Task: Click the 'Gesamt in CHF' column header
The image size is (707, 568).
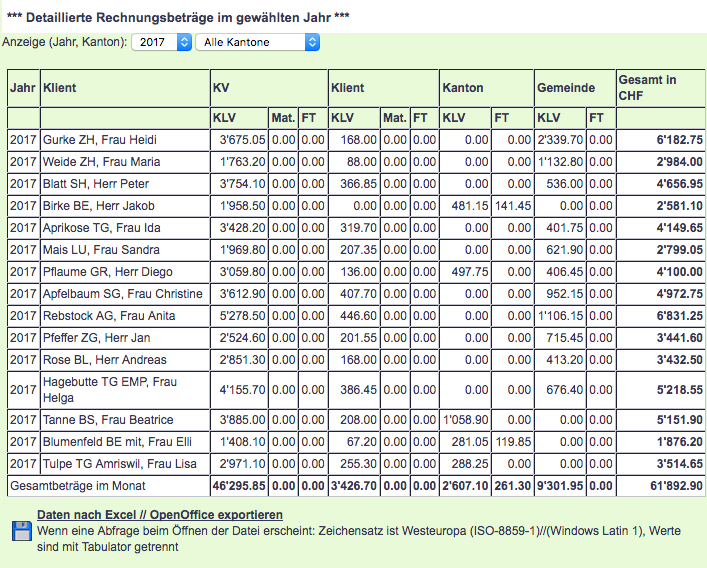Action: pyautogui.click(x=648, y=87)
